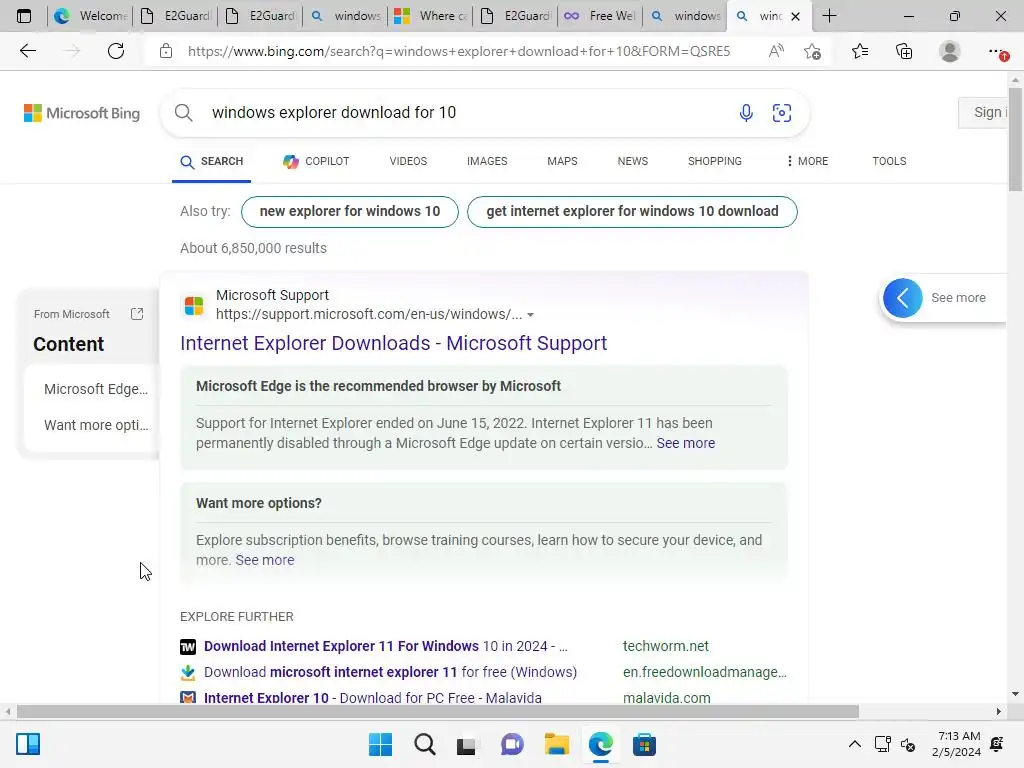
Task: Open the TOOLS search option
Action: 889,161
